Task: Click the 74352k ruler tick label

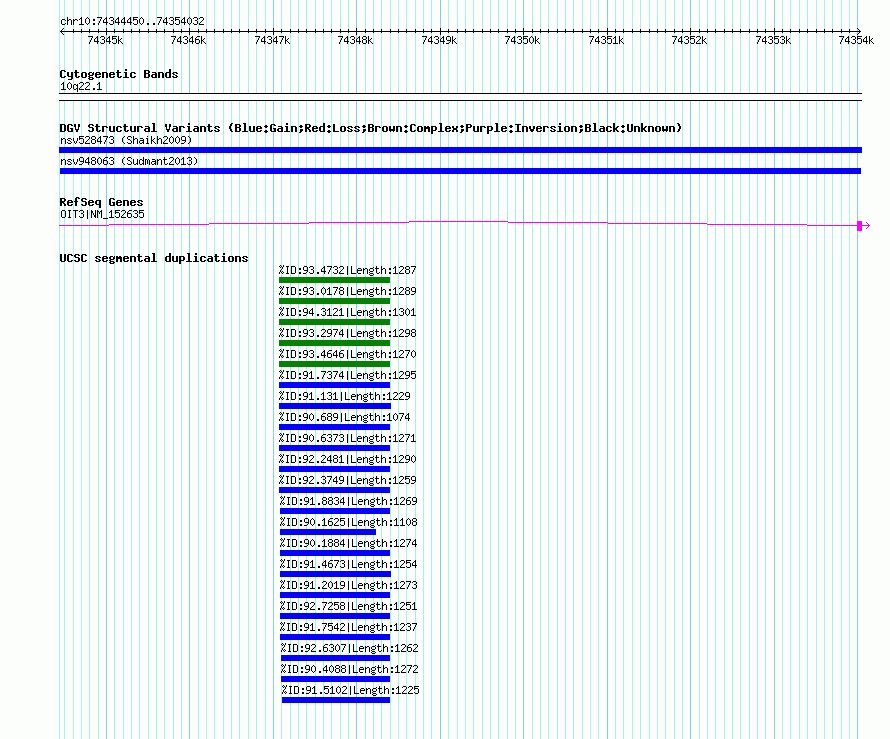Action: coord(689,40)
